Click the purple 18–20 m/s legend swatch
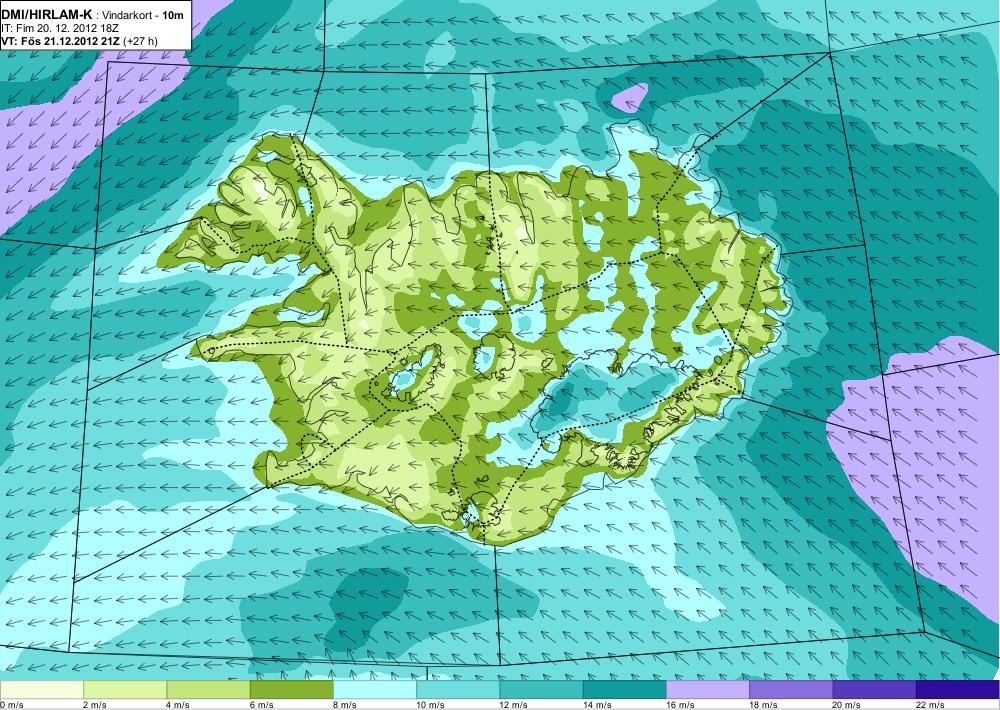The width and height of the screenshot is (1000, 710). pos(791,690)
